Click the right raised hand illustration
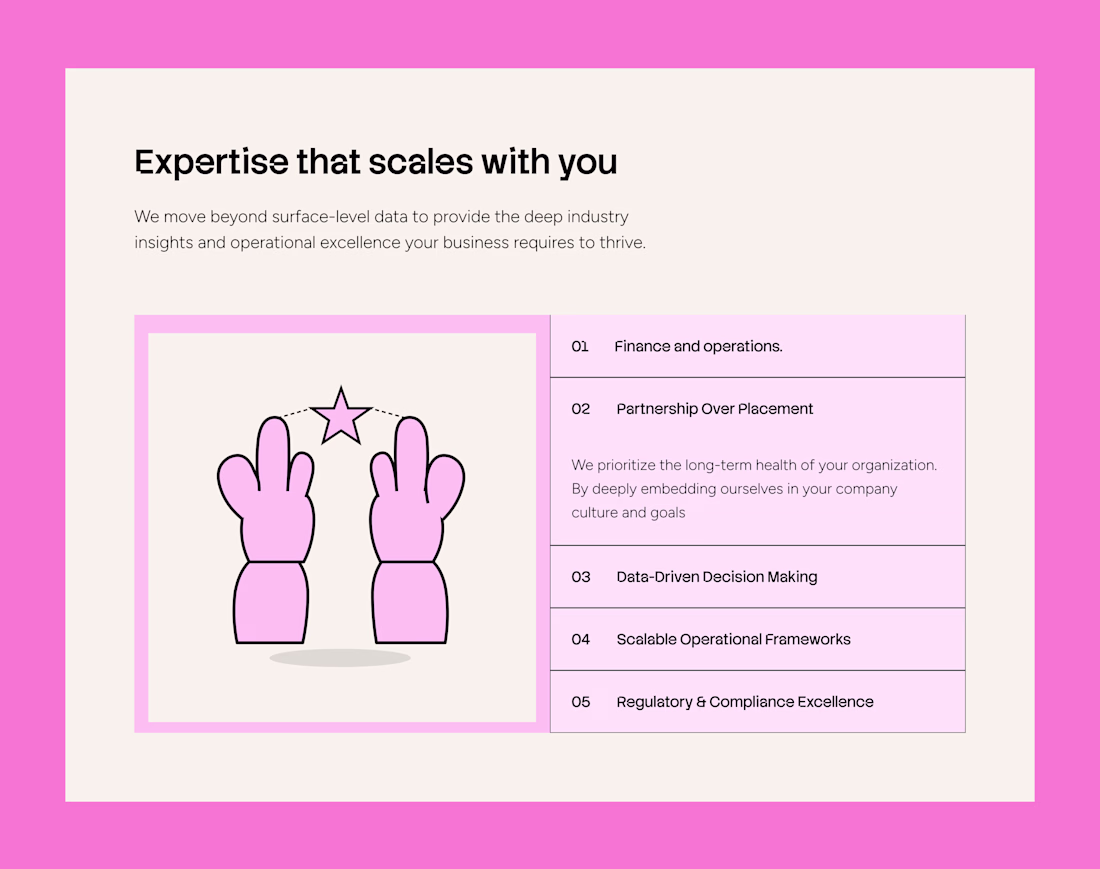 tap(412, 530)
